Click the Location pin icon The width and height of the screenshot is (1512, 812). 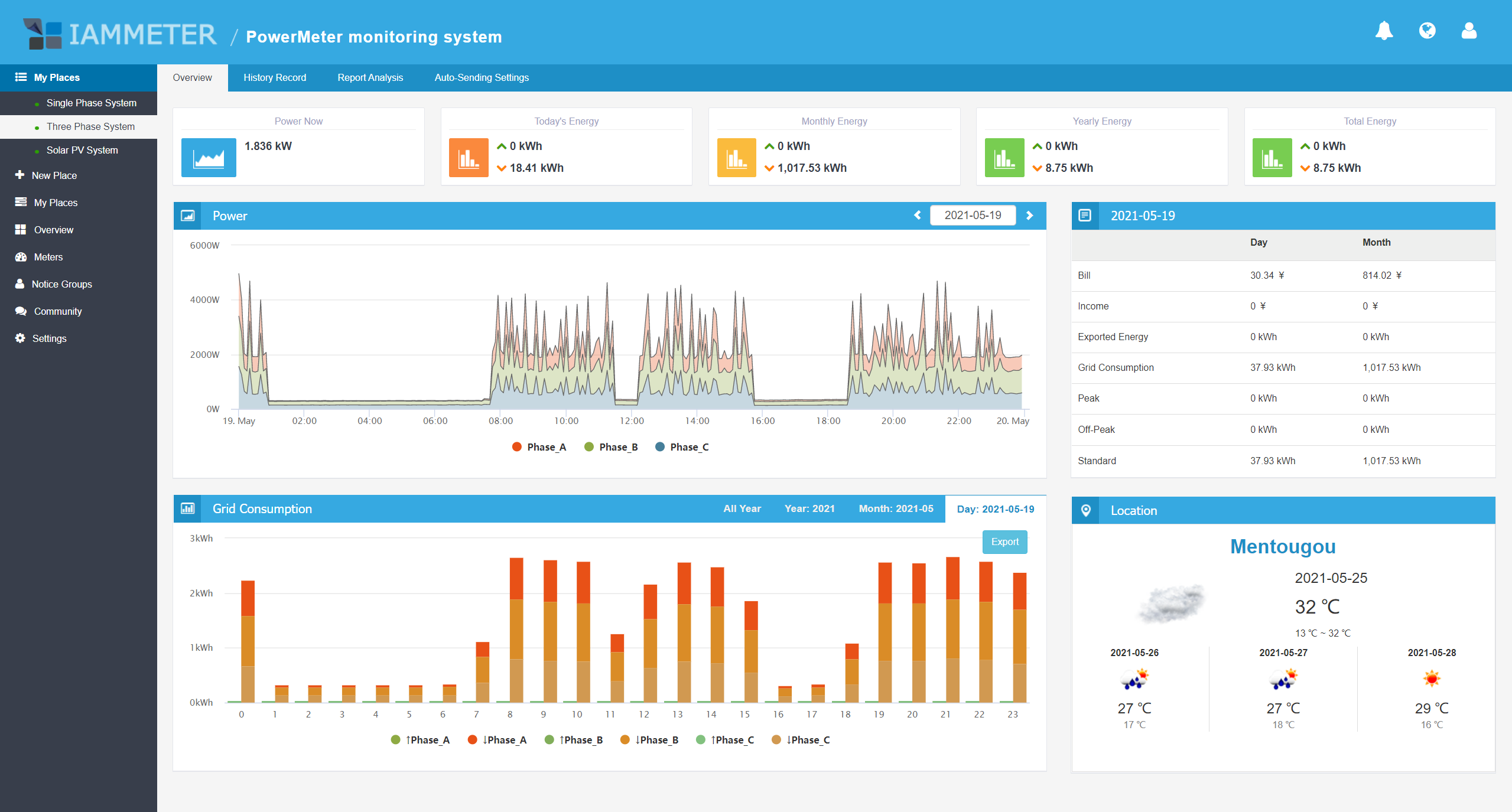[x=1085, y=511]
